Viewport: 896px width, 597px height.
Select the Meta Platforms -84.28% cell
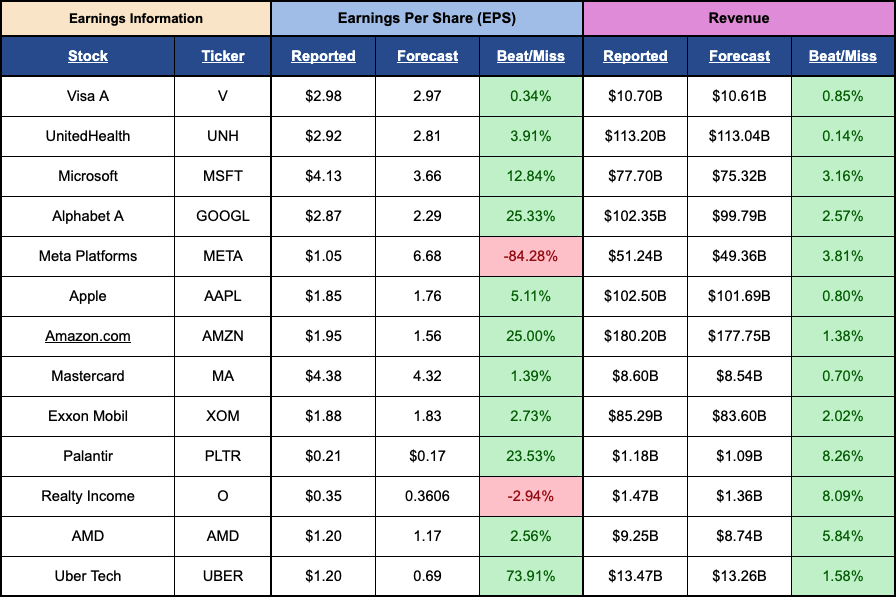(530, 256)
